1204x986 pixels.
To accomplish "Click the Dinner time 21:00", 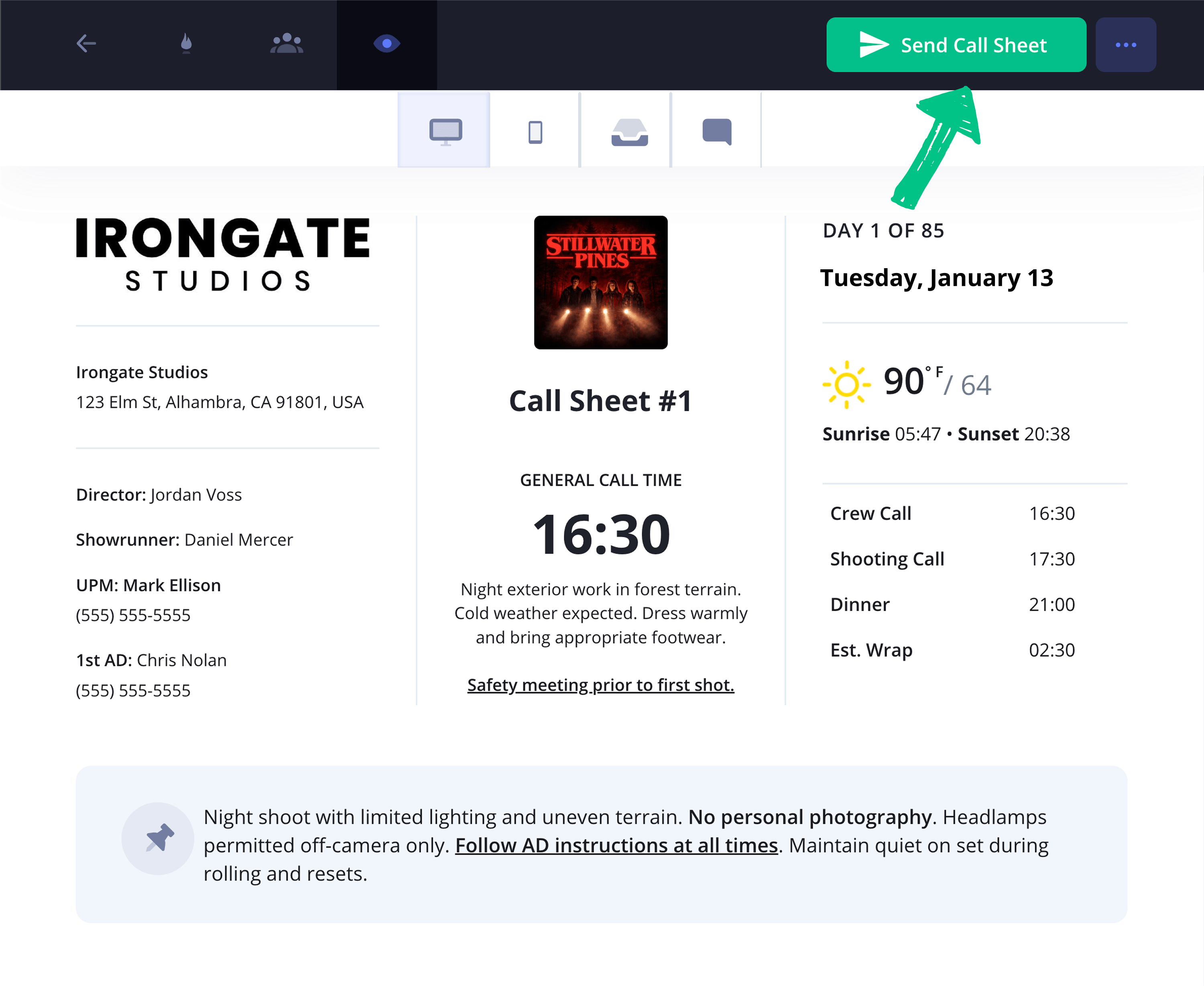I will click(1052, 604).
